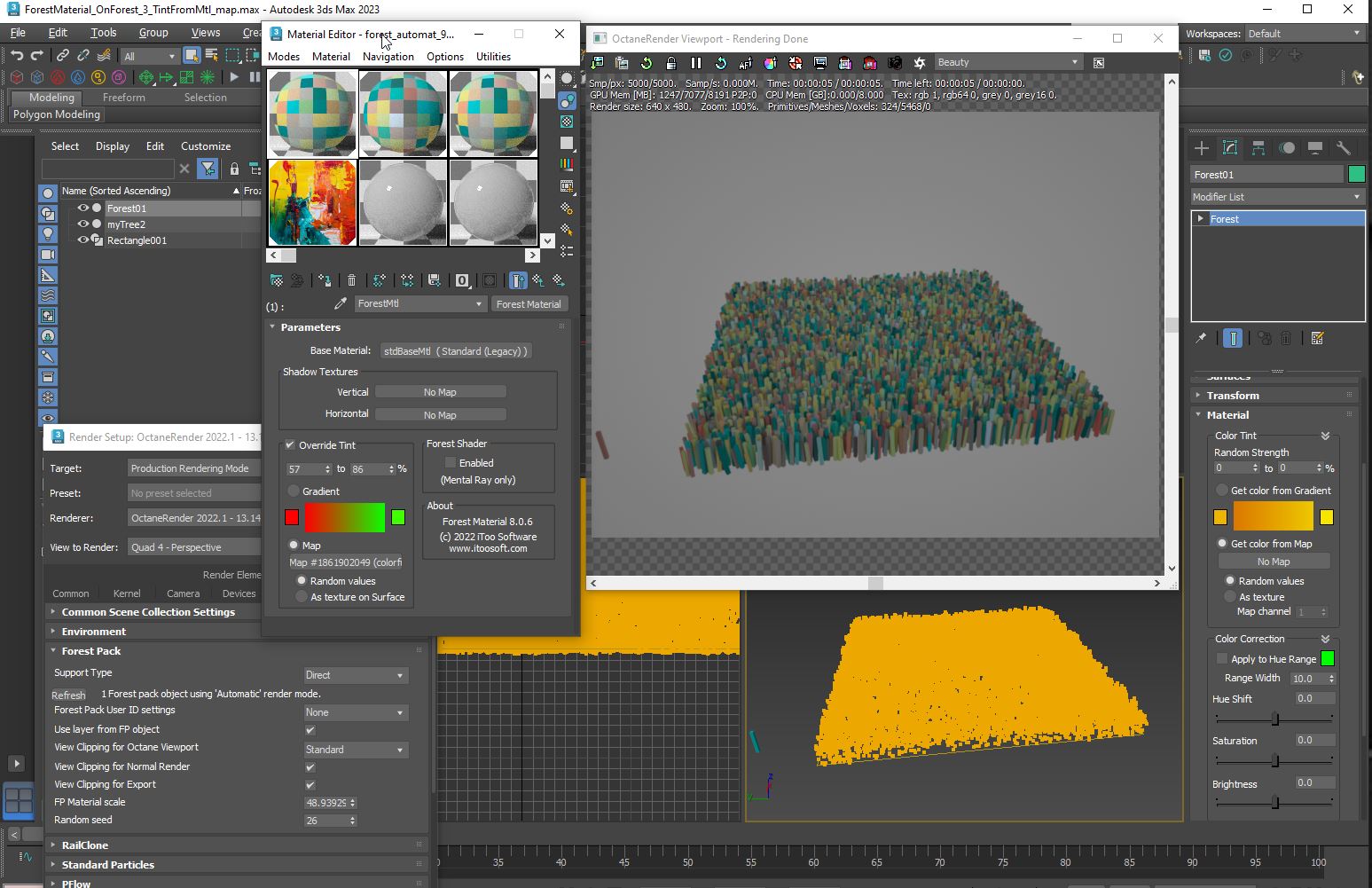The height and width of the screenshot is (888, 1372).
Task: Click Assign Material to Selection icon
Action: [x=325, y=280]
